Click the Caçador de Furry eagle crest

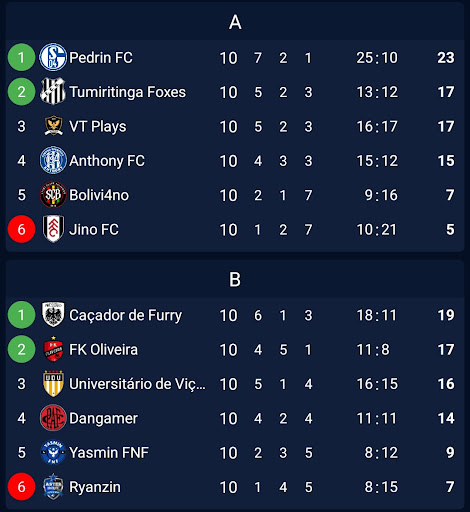[53, 315]
